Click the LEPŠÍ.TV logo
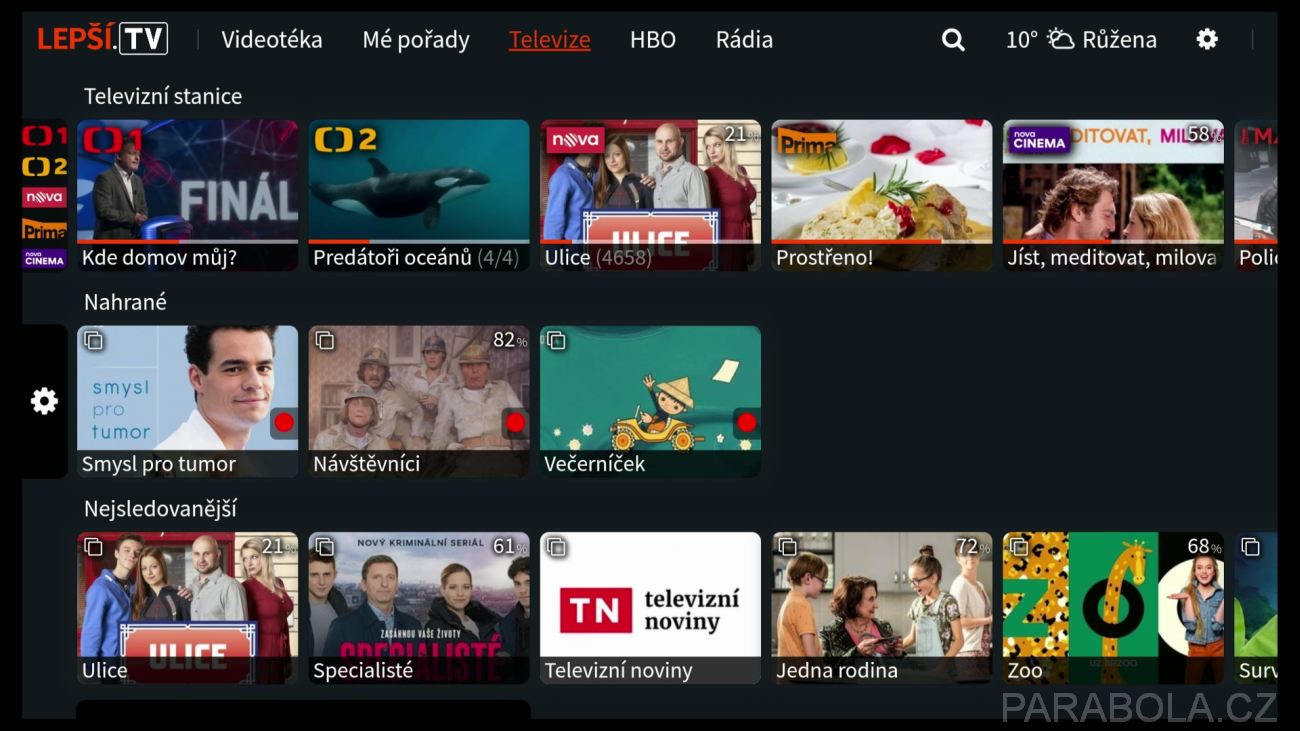The width and height of the screenshot is (1300, 731). 103,39
